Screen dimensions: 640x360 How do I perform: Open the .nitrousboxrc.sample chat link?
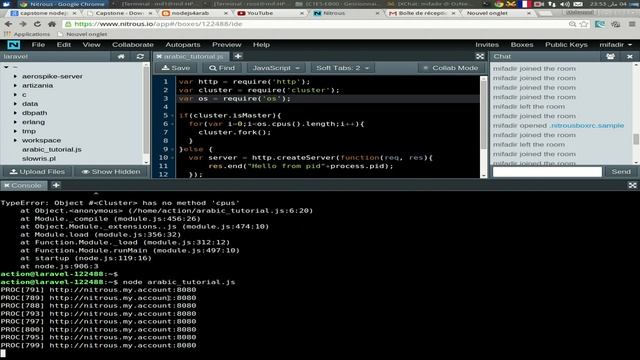tap(587, 126)
